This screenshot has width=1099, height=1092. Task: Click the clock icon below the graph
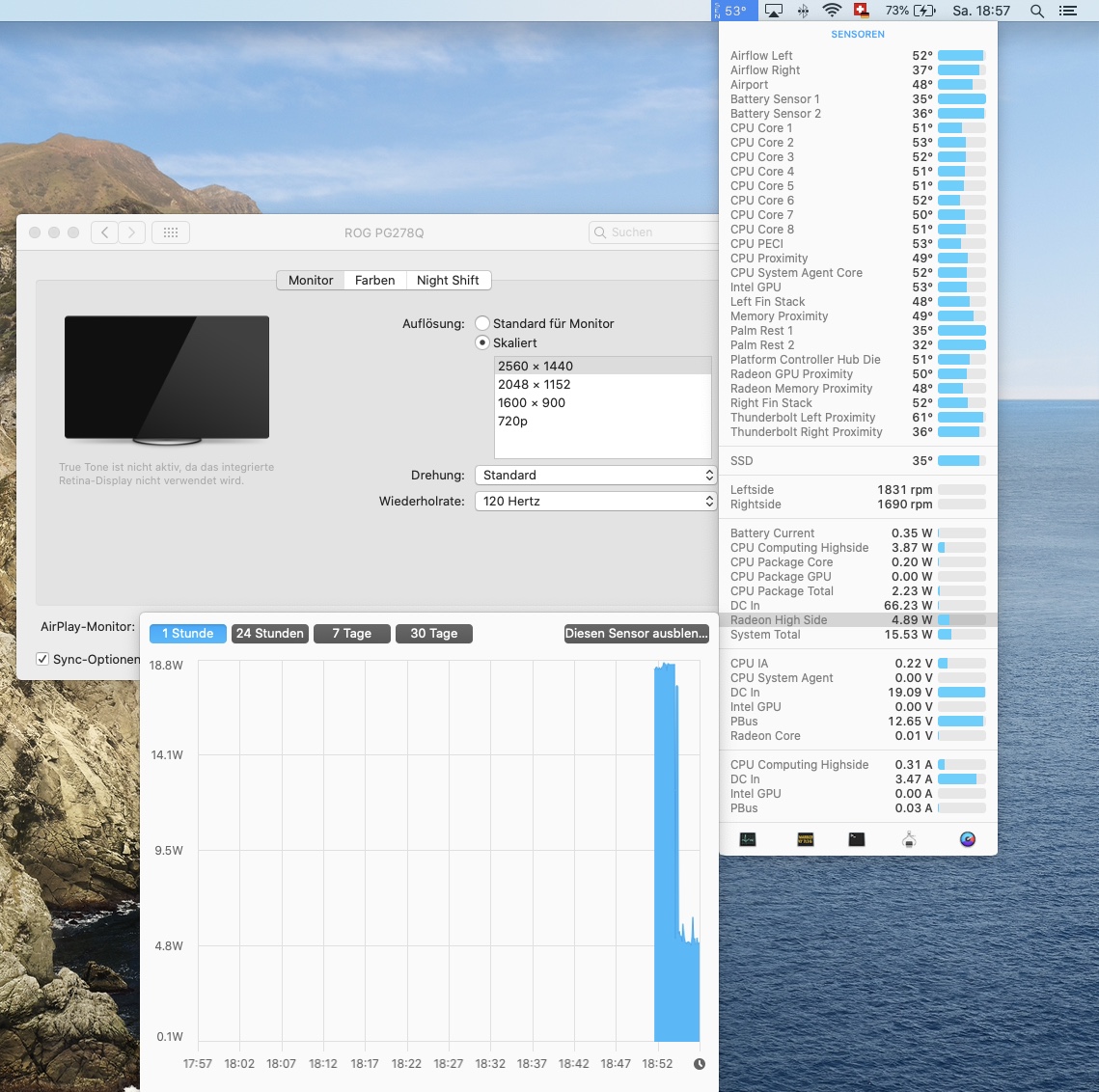(699, 1064)
